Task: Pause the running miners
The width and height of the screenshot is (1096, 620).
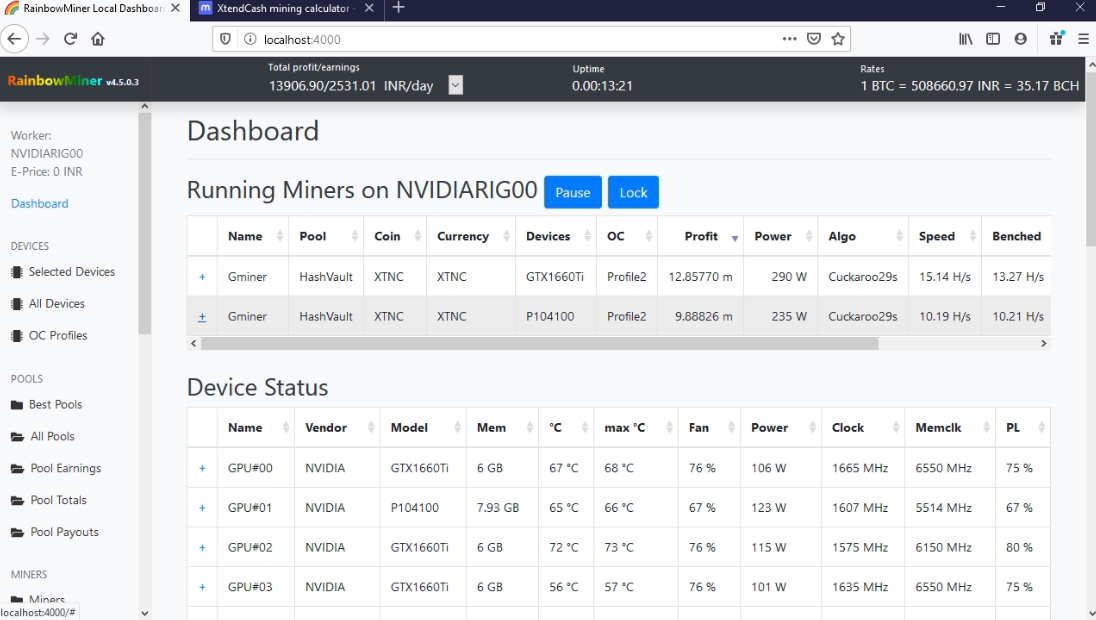Action: click(572, 192)
